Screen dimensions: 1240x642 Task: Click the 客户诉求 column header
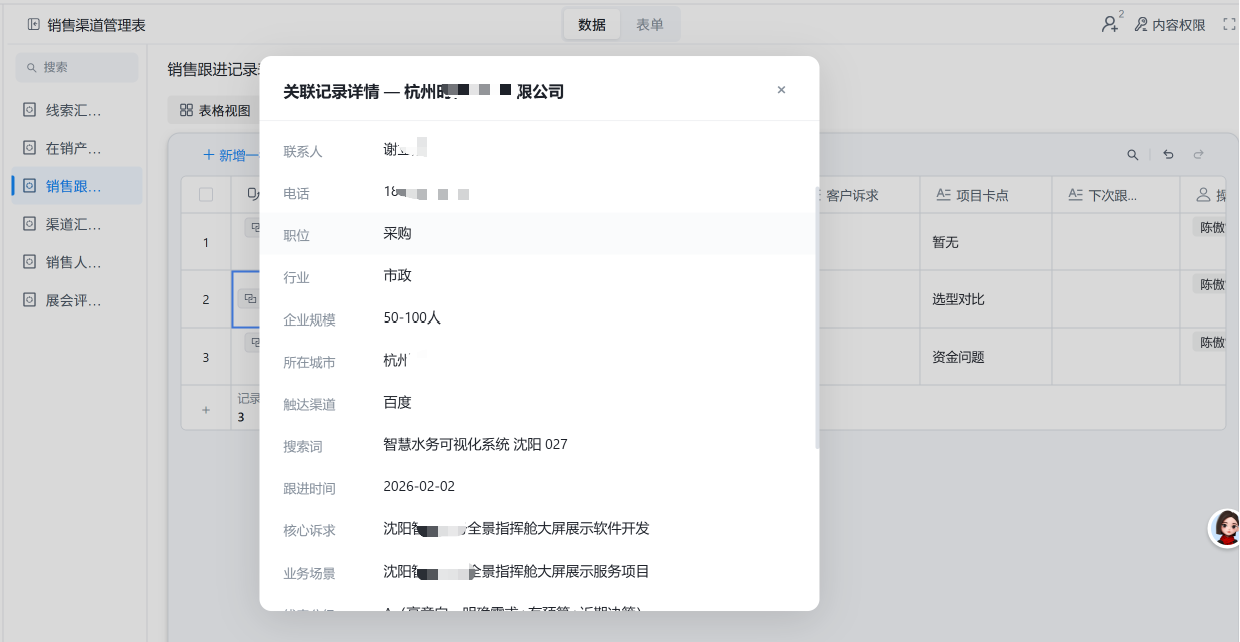point(852,196)
